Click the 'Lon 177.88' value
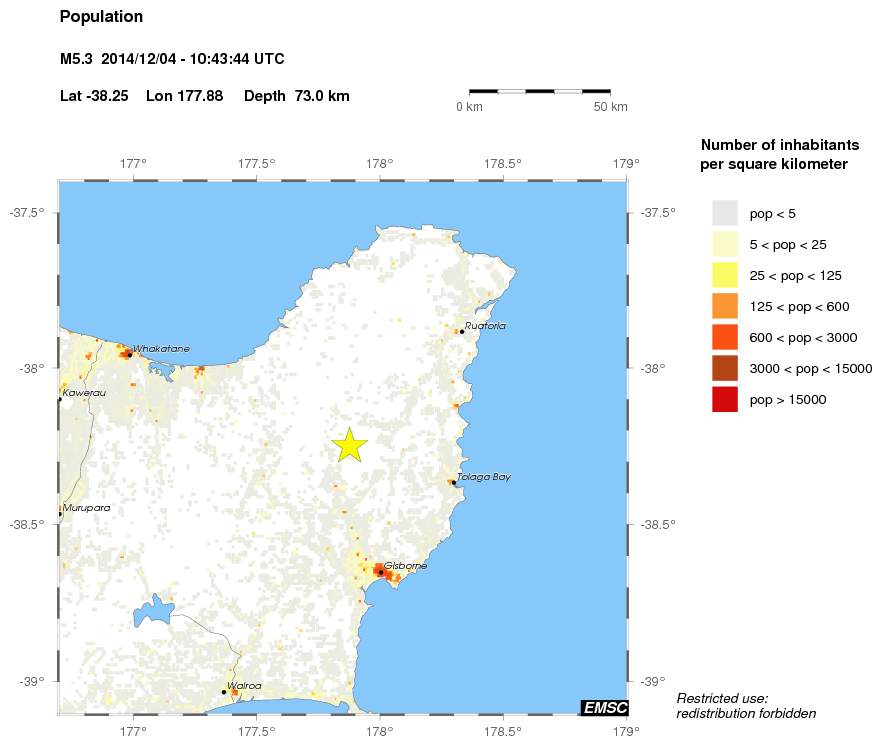The height and width of the screenshot is (746, 882). point(184,96)
